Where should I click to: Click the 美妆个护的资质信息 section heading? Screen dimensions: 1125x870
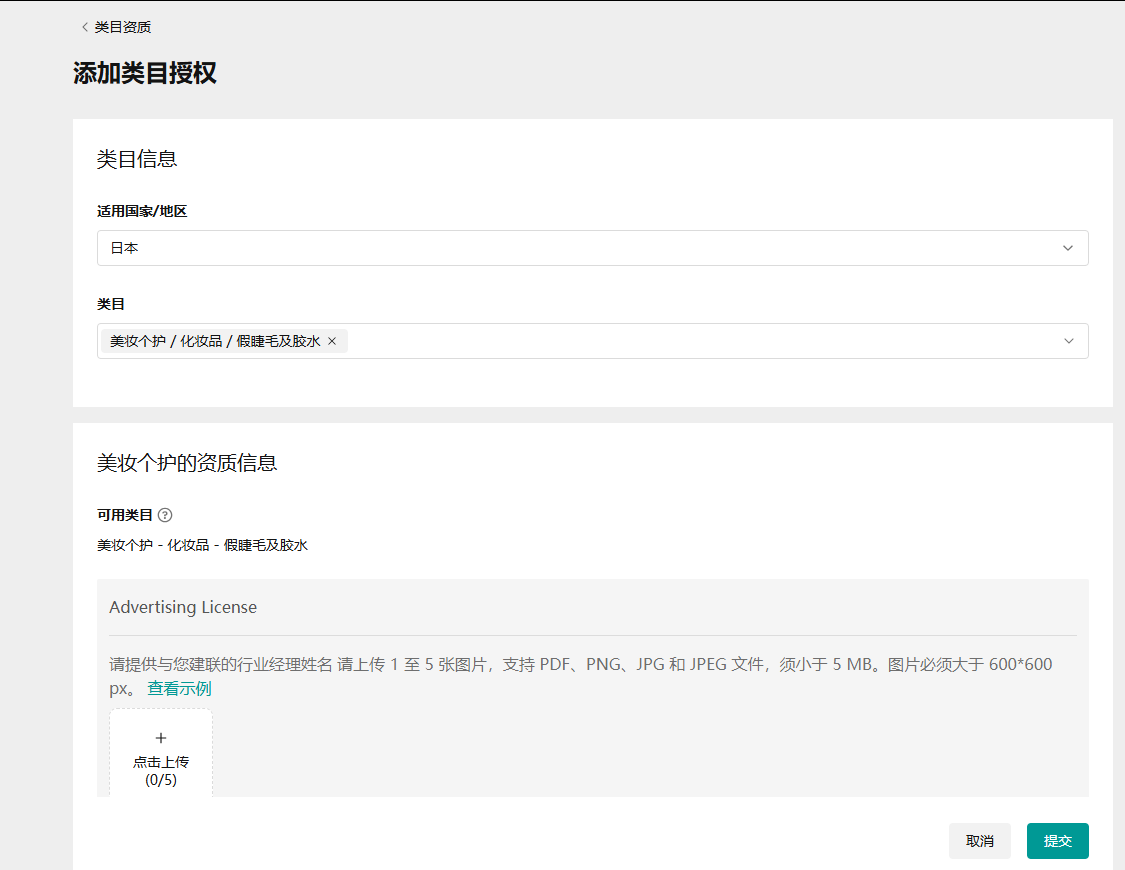[187, 462]
